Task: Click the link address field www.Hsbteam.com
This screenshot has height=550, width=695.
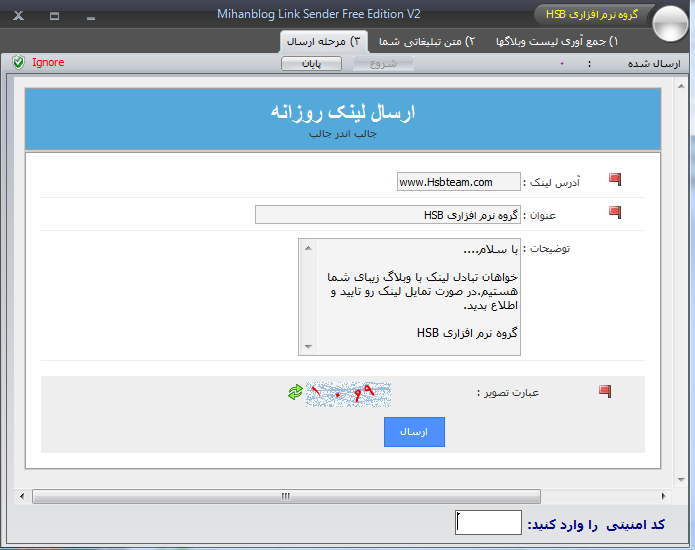Action: tap(458, 182)
